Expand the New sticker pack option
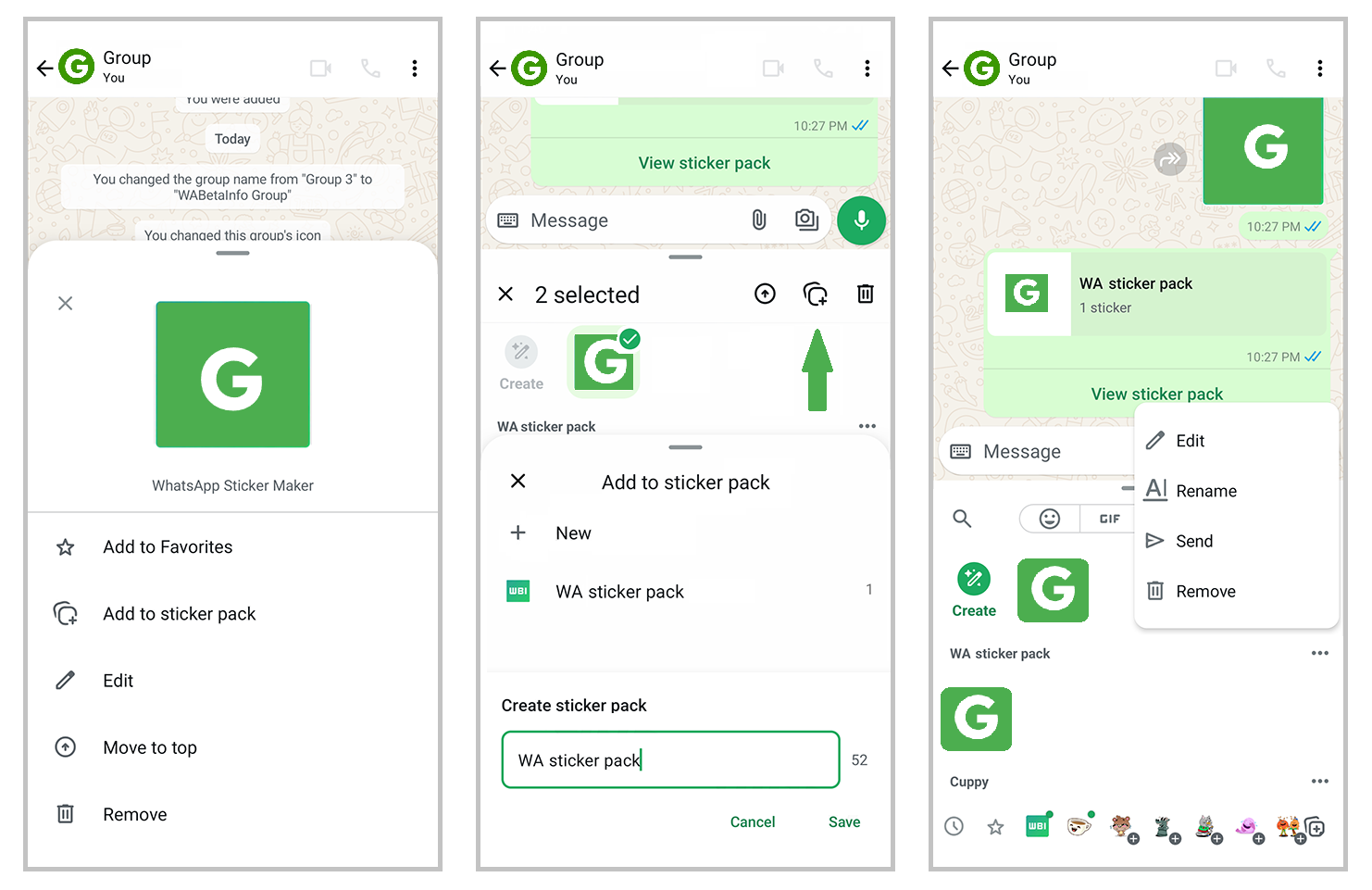 click(573, 533)
